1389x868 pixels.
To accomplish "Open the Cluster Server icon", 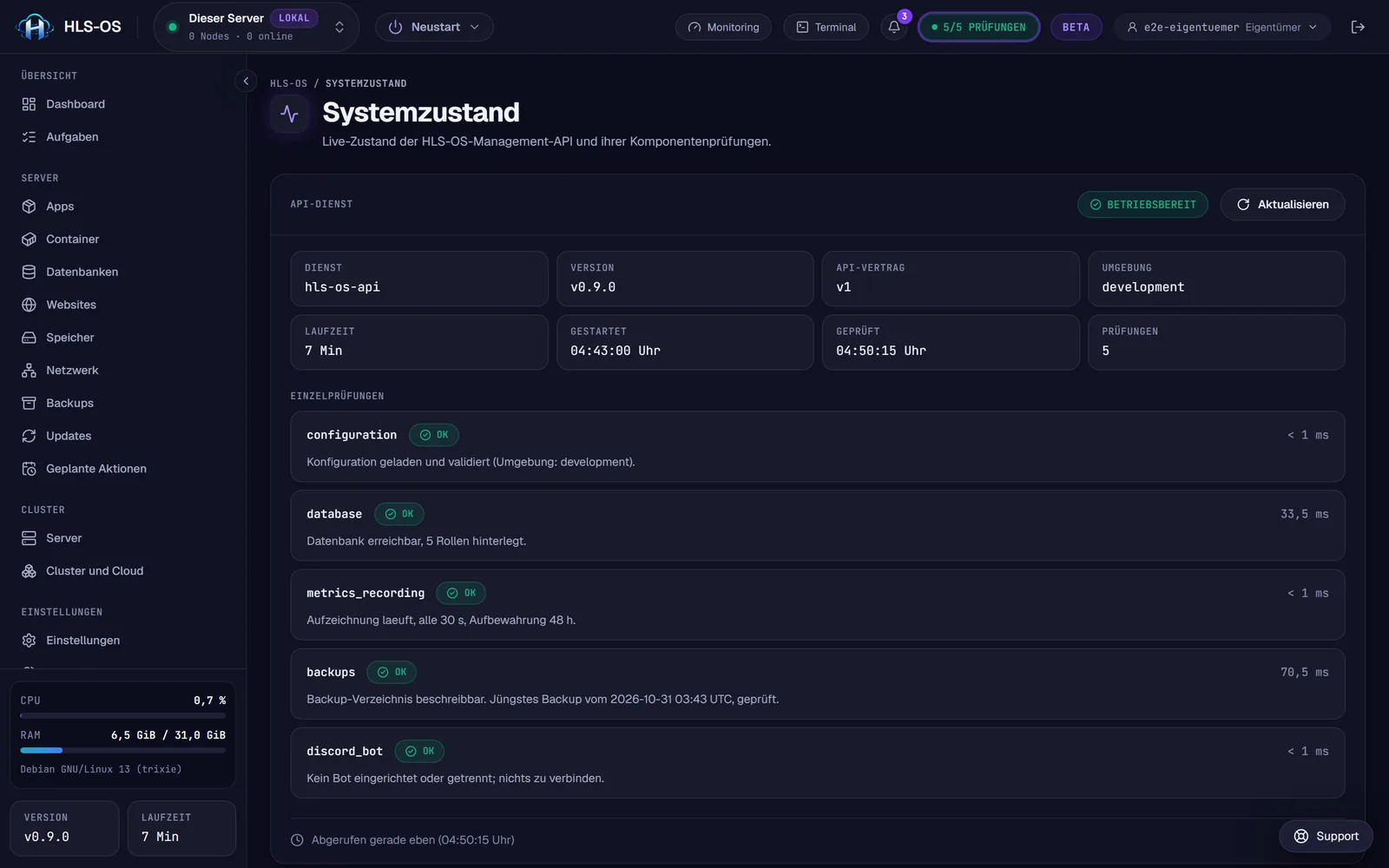I will tap(29, 538).
